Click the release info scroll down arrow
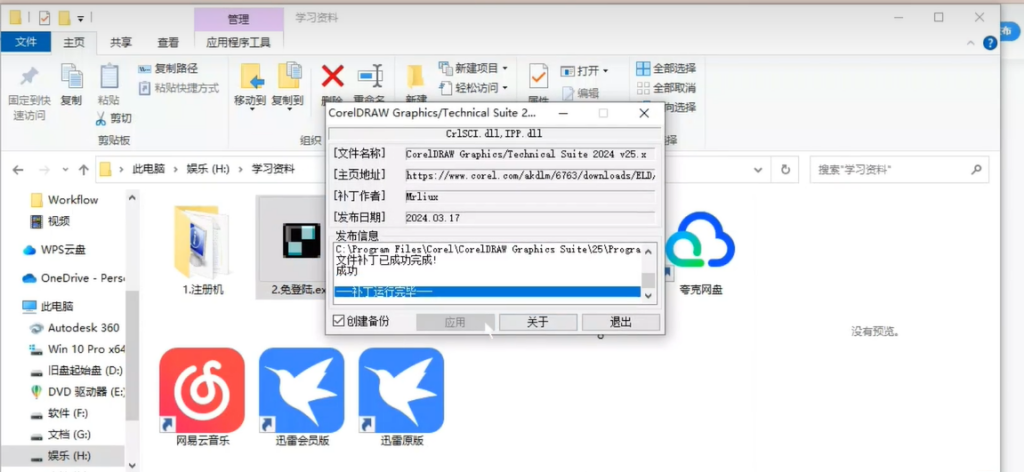The image size is (1024, 472). [x=648, y=295]
